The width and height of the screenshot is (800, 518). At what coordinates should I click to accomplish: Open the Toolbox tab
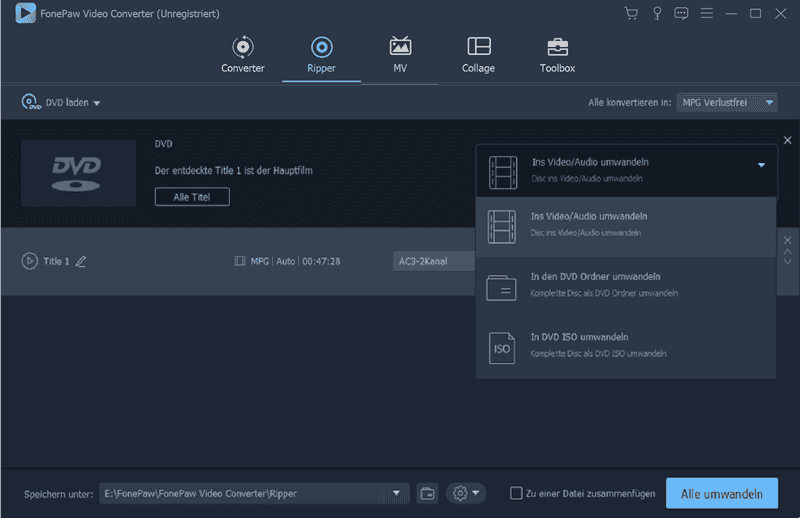click(x=557, y=55)
